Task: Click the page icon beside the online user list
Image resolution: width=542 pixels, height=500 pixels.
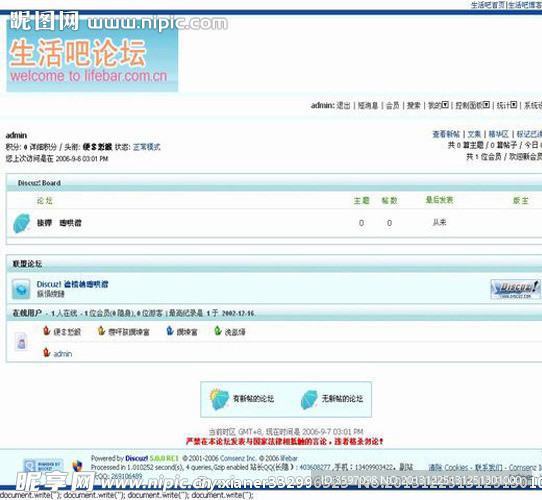Action: click(21, 342)
